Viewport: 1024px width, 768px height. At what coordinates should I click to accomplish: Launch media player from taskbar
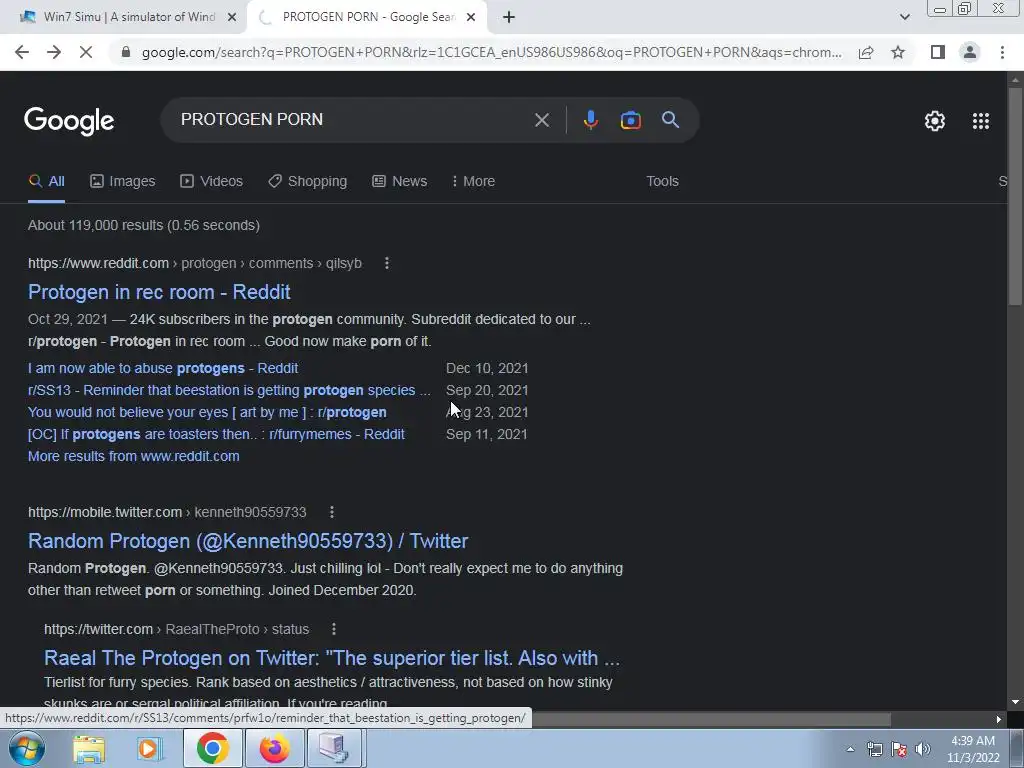tap(149, 748)
